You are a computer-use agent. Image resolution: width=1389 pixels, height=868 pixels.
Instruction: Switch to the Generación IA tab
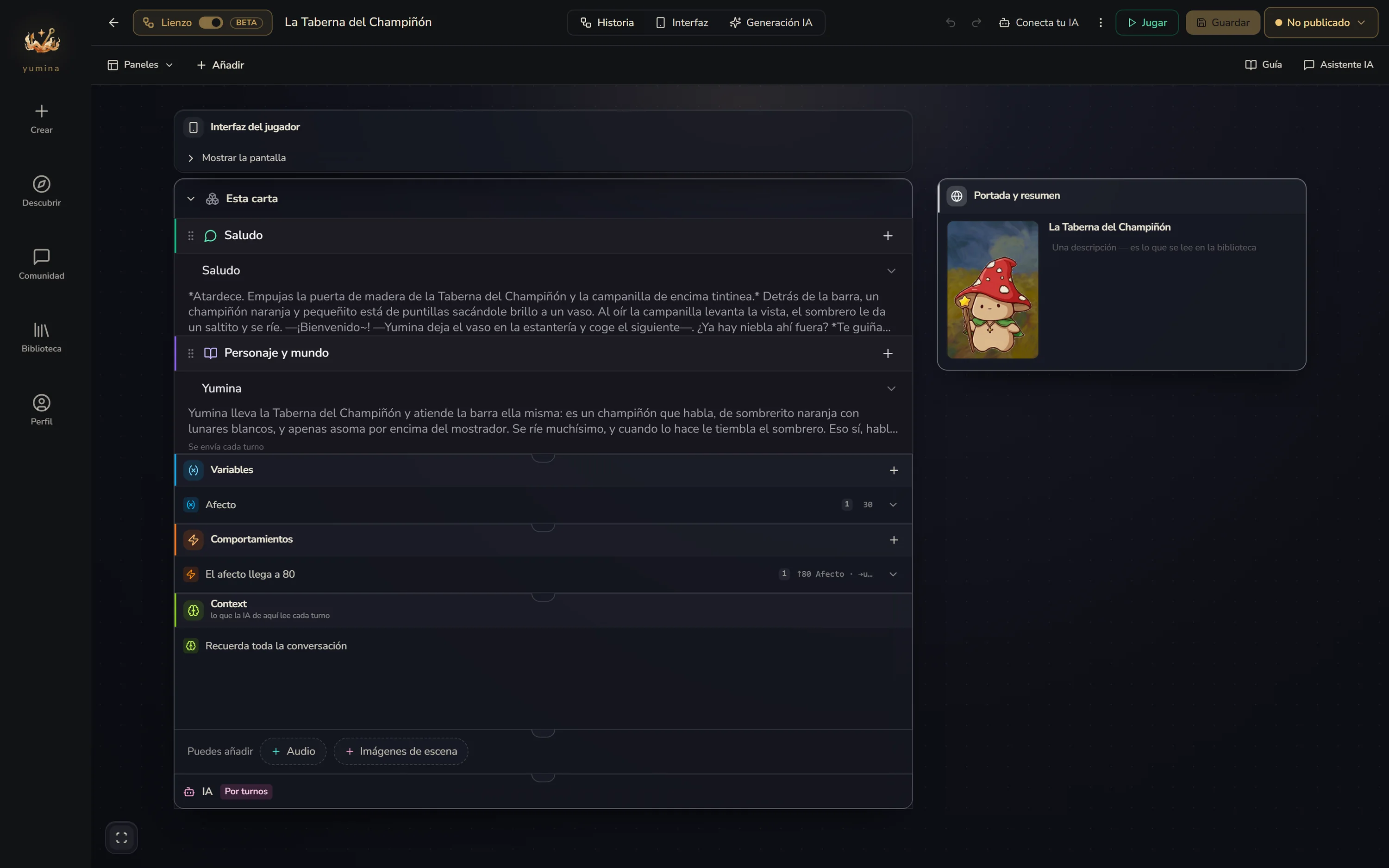[771, 22]
